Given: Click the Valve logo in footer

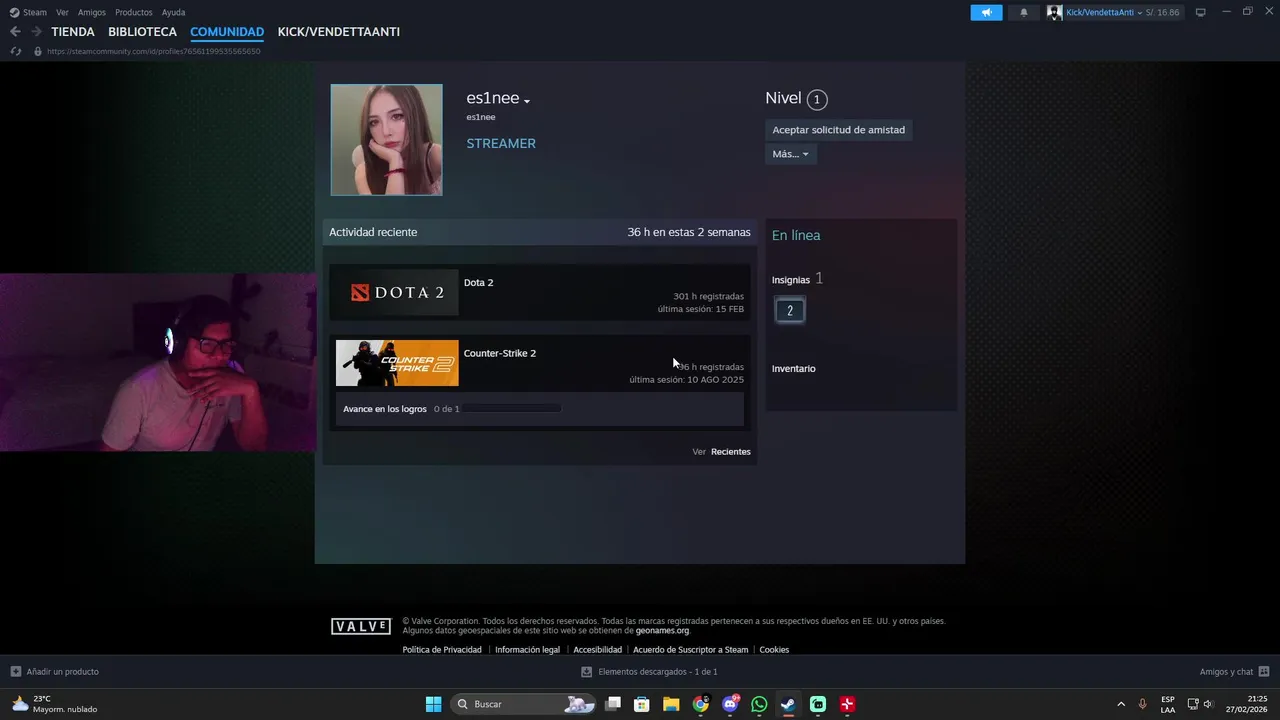Looking at the screenshot, I should click(361, 627).
